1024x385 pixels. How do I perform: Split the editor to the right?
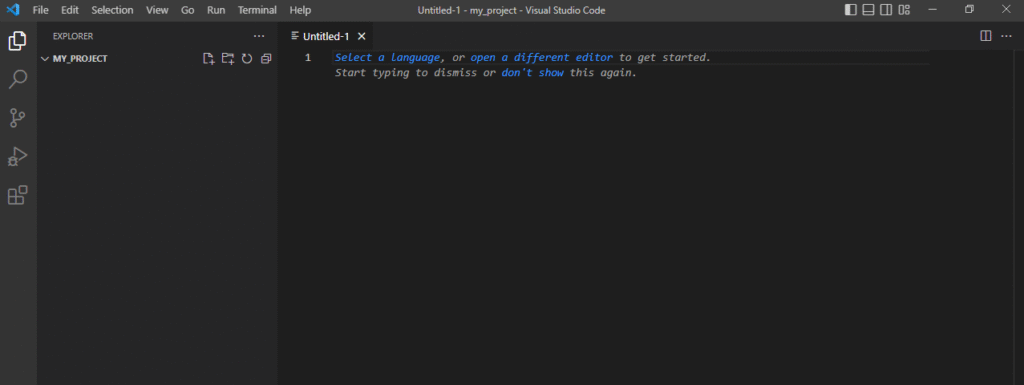point(986,36)
